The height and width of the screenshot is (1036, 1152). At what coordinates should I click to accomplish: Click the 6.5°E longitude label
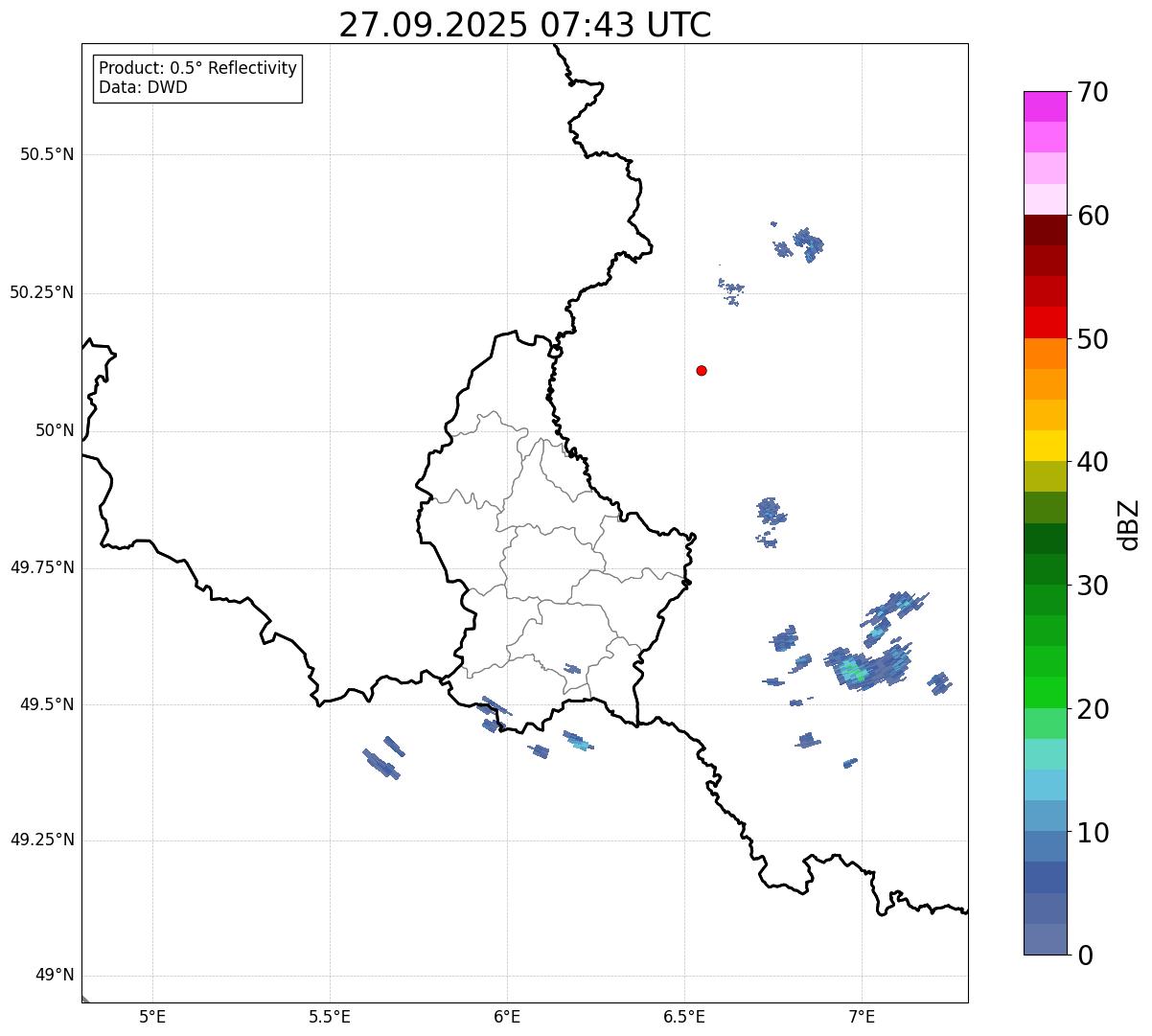click(684, 1017)
